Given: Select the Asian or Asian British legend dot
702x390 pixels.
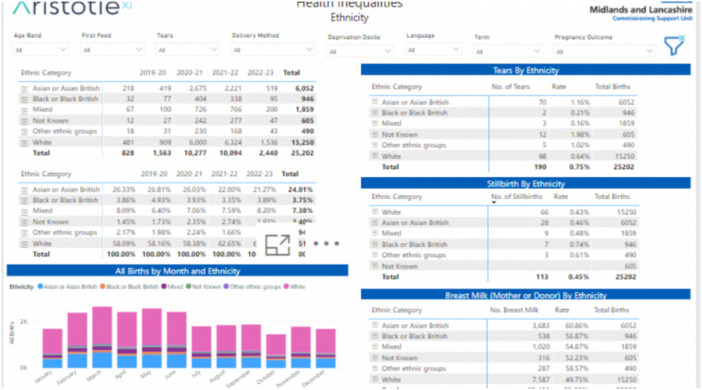Looking at the screenshot, I should [x=40, y=287].
